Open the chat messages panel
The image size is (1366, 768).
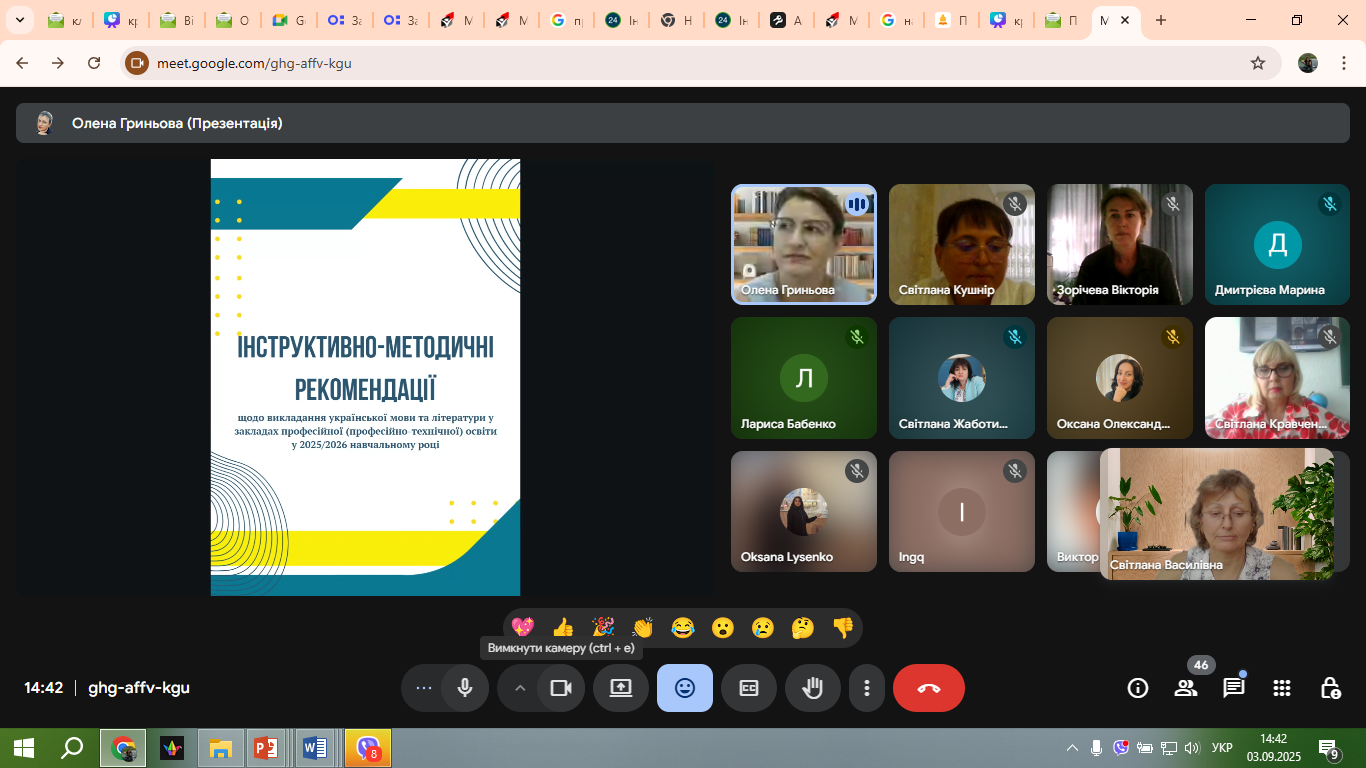(x=1233, y=688)
